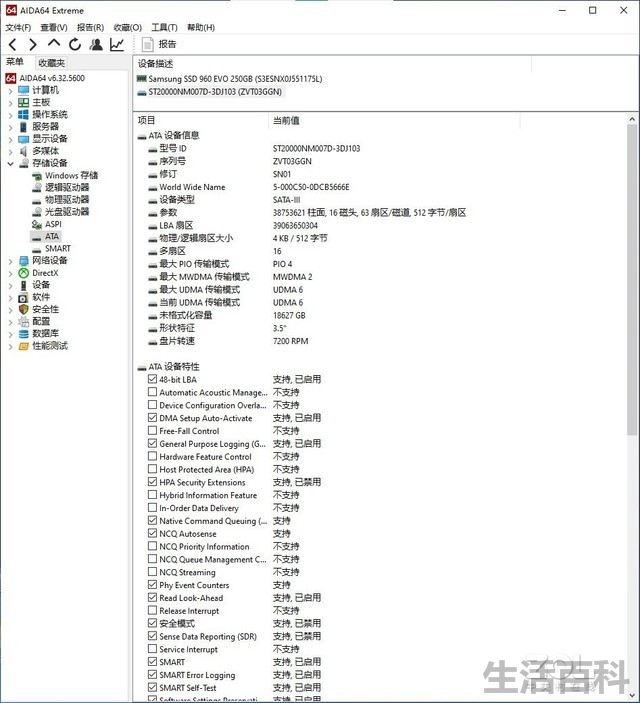
Task: Select the 服务器 server icon in tree
Action: pos(24,126)
